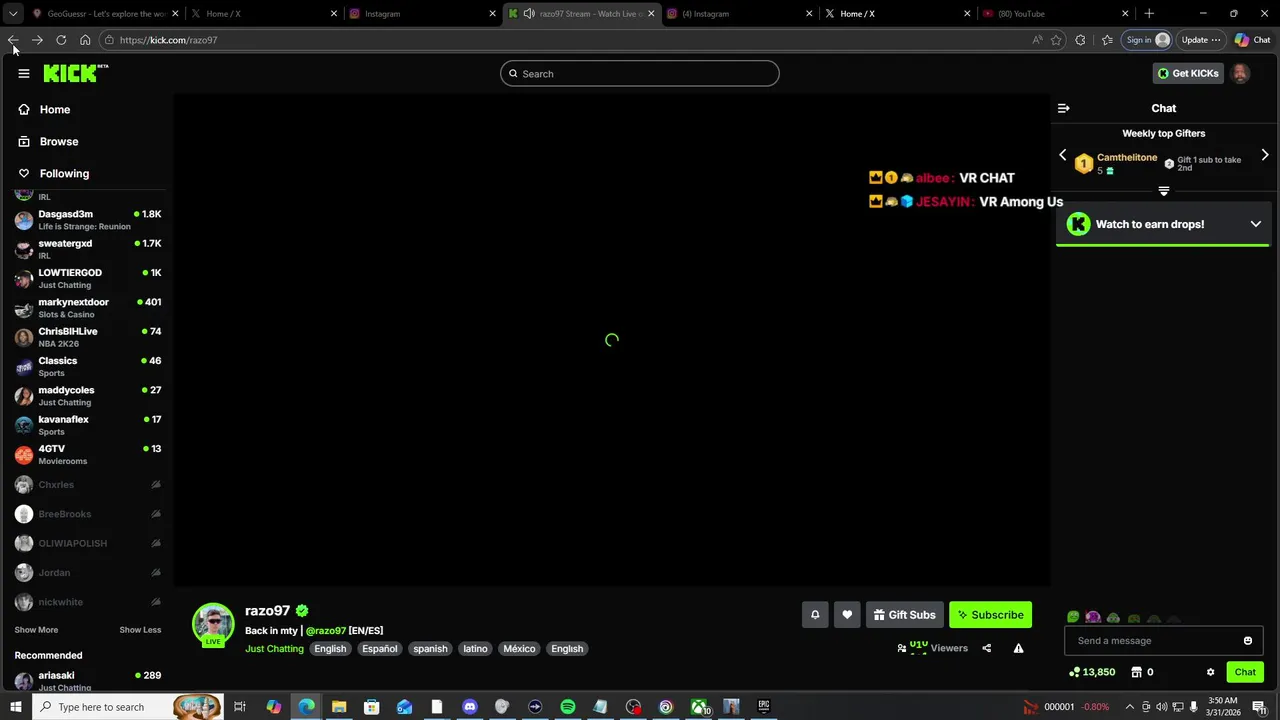Image resolution: width=1280 pixels, height=720 pixels.
Task: Open the Just Chatting category link
Action: click(x=274, y=648)
